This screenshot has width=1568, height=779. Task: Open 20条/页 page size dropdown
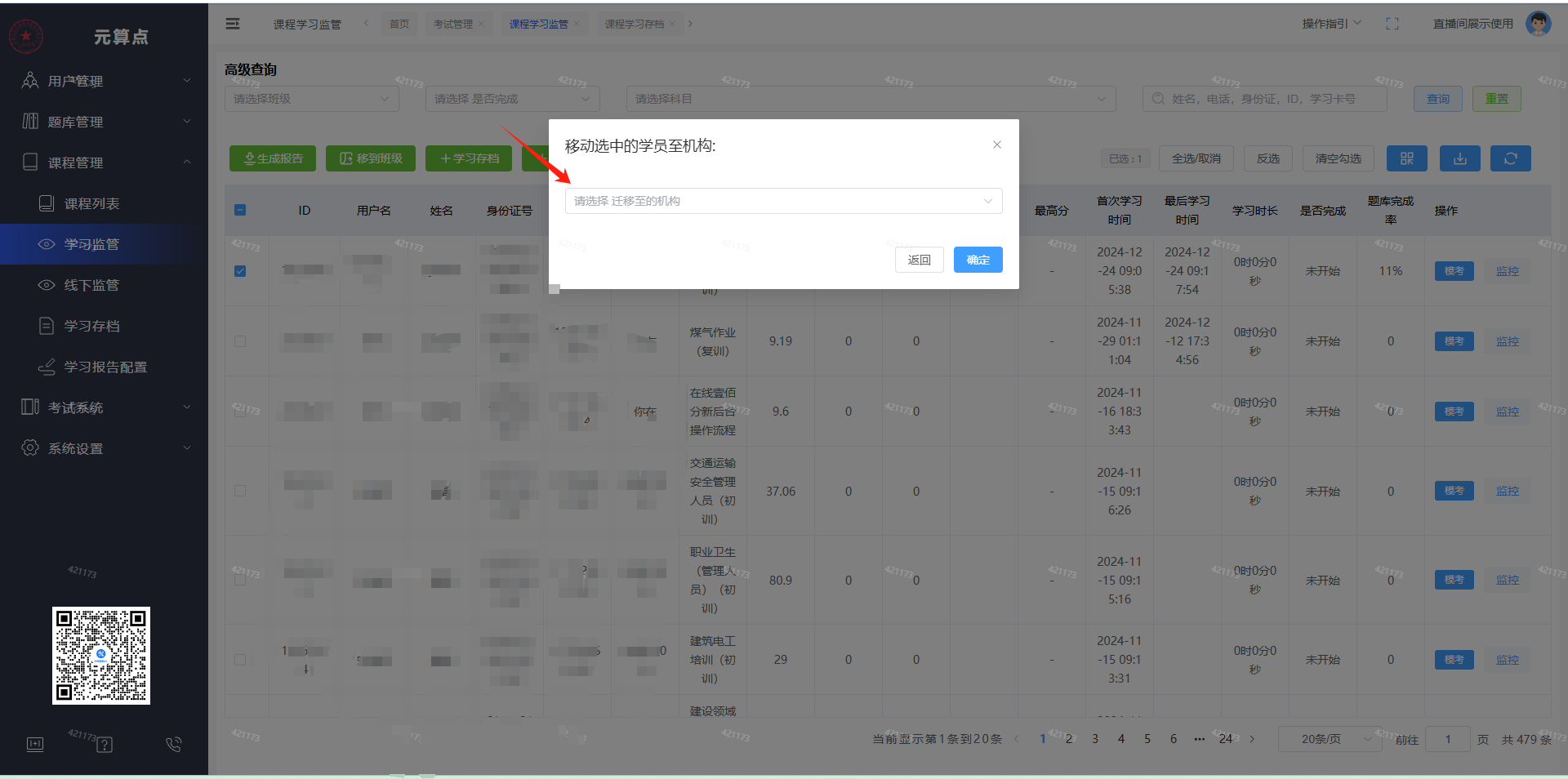pos(1330,739)
